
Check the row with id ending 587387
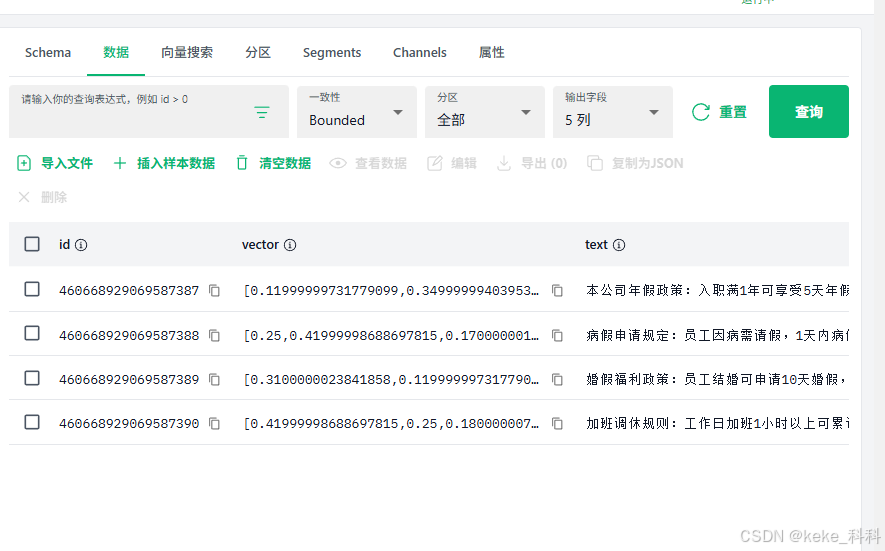32,289
